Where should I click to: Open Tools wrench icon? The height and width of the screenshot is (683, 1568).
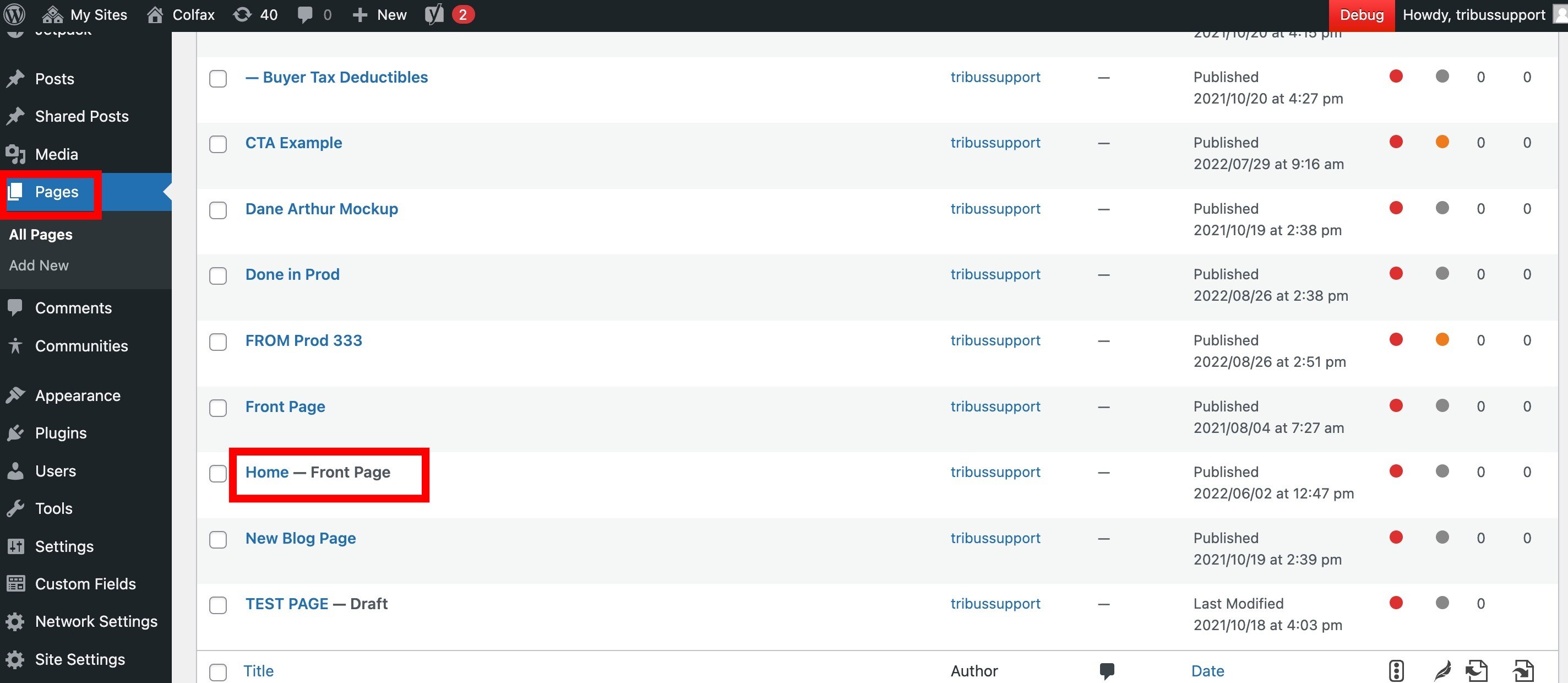click(15, 508)
